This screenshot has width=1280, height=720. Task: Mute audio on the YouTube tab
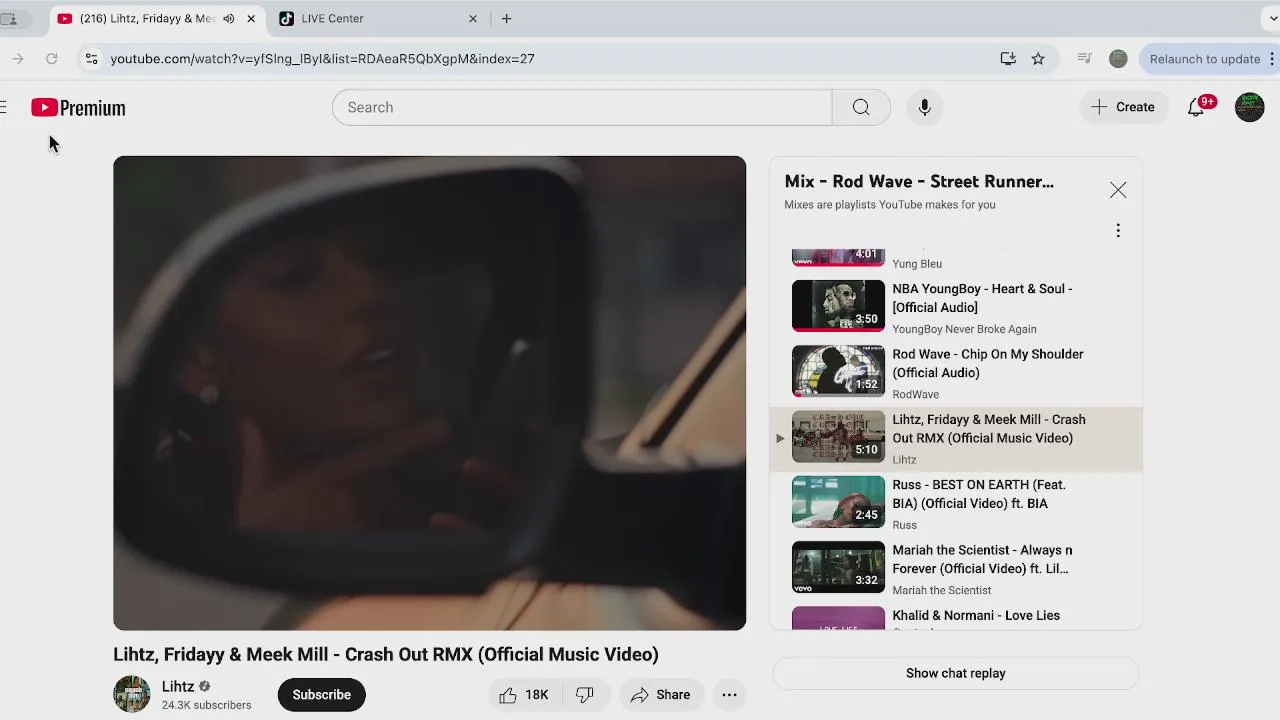click(x=228, y=18)
